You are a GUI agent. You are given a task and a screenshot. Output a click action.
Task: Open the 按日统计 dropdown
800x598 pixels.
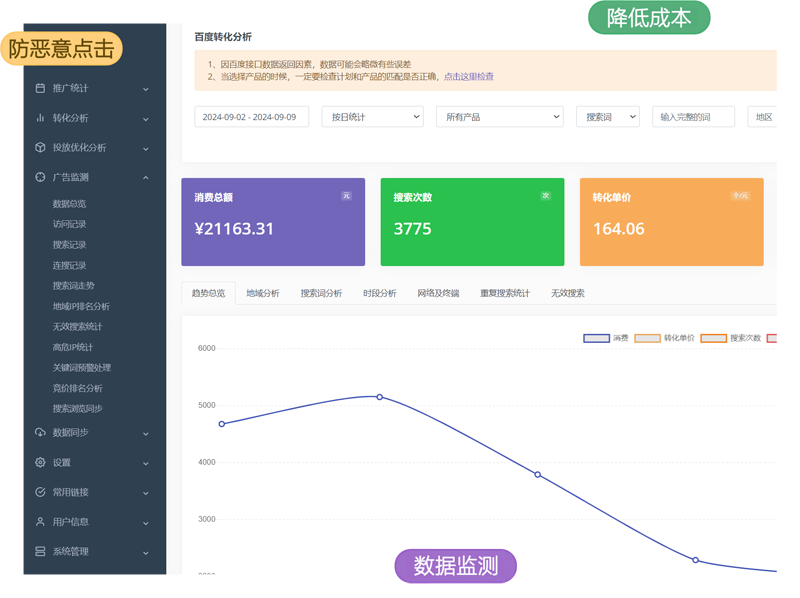click(372, 117)
